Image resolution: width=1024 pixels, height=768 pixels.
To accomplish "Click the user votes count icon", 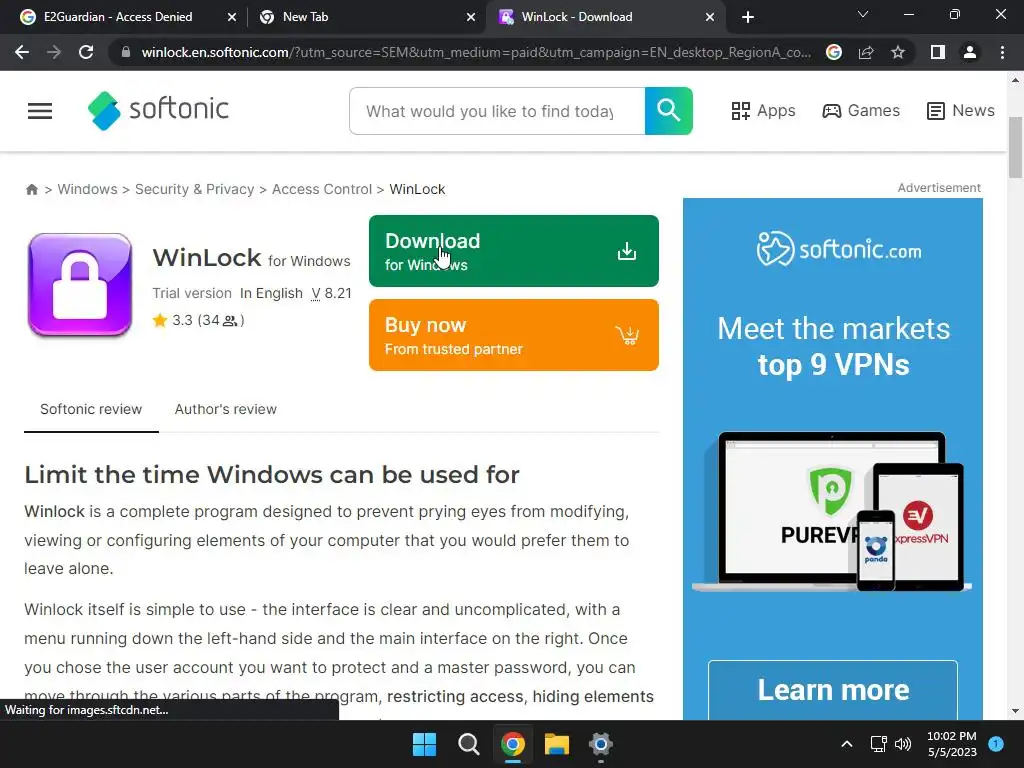I will (230, 321).
